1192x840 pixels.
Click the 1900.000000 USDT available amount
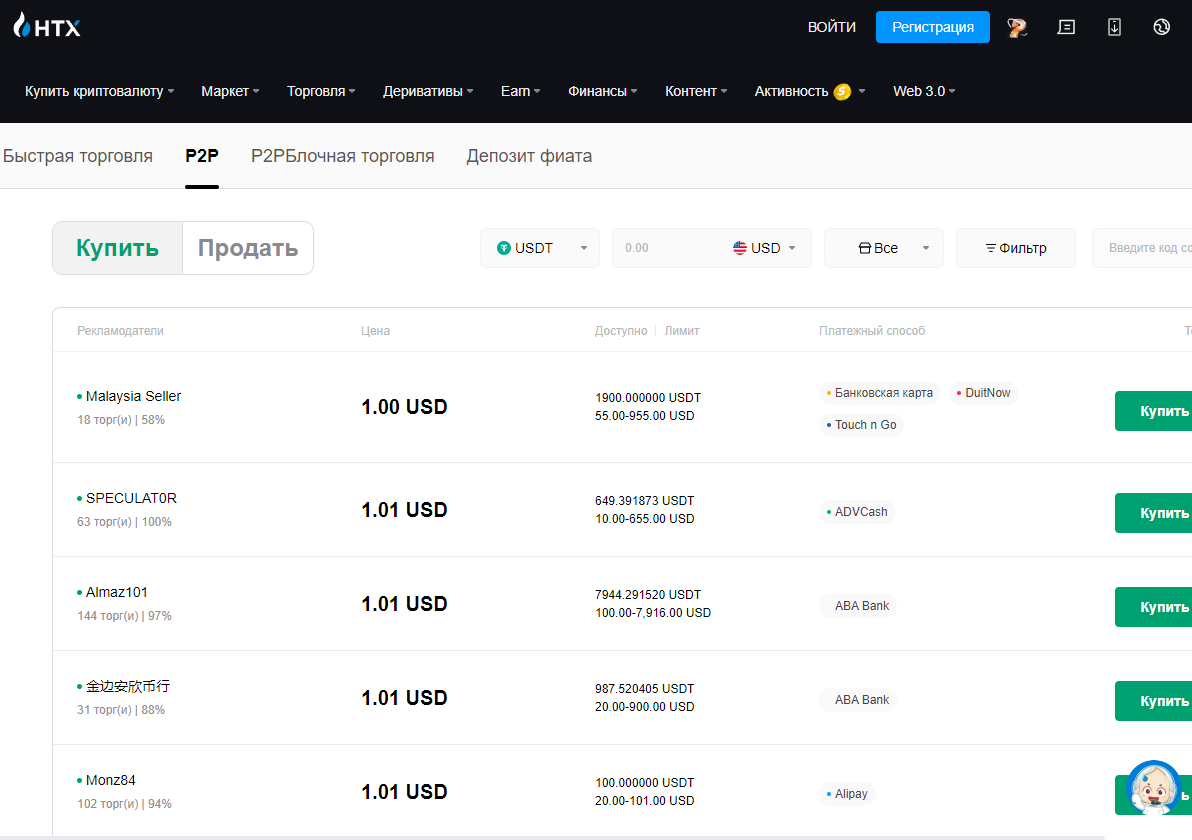(x=648, y=398)
